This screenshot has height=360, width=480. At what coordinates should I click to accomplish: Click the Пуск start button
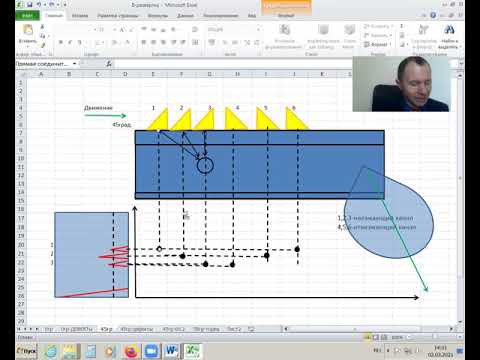coord(27,351)
